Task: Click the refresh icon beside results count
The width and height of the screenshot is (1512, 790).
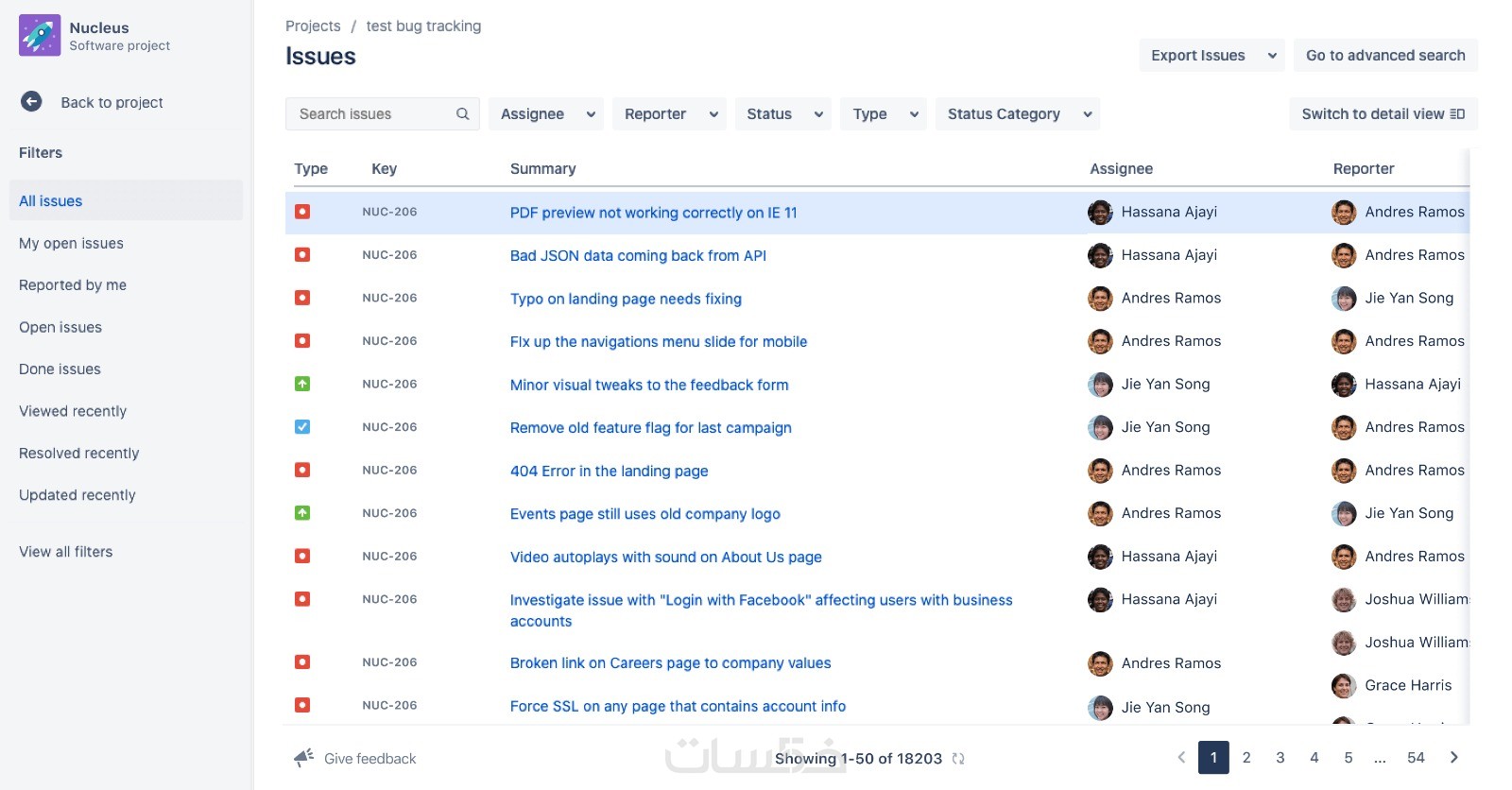Action: [958, 759]
